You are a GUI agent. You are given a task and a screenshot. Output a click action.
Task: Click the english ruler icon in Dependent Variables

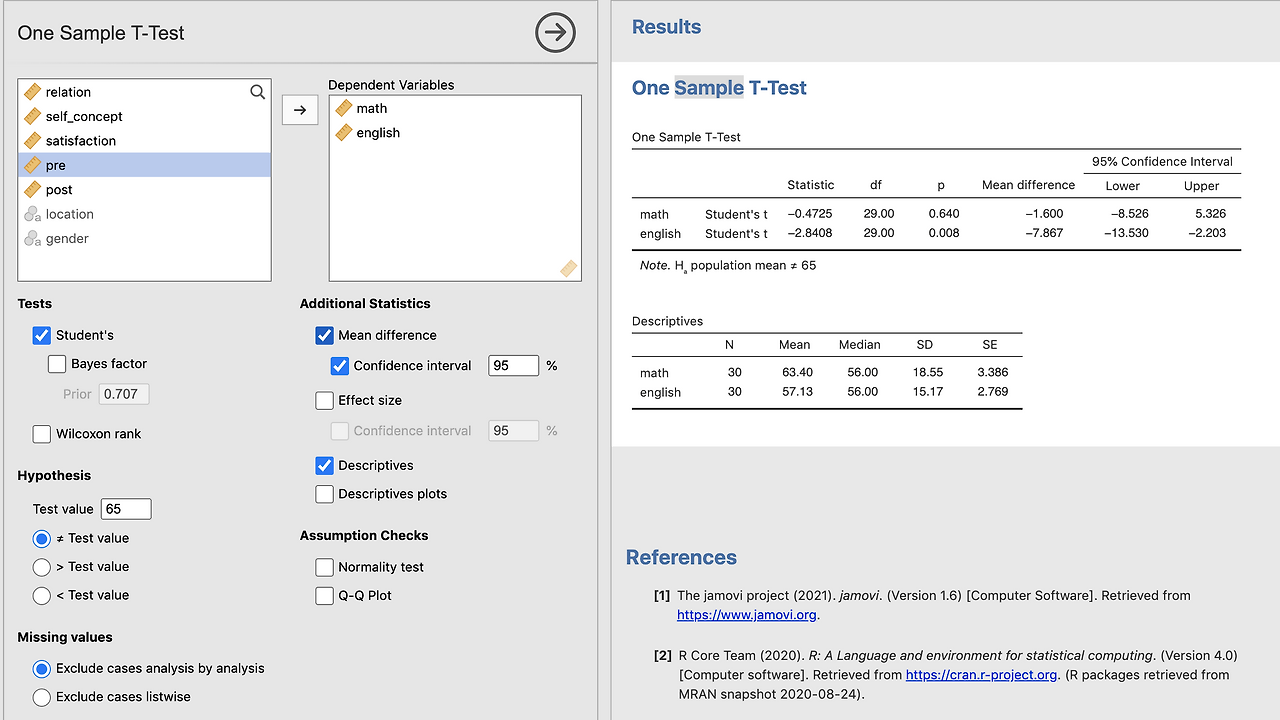pyautogui.click(x=344, y=133)
